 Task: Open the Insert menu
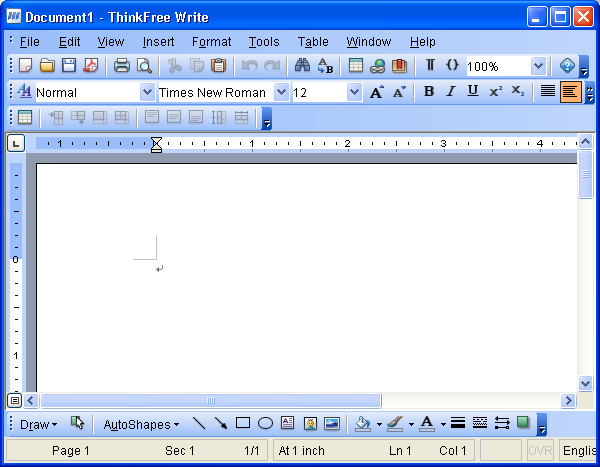click(158, 42)
